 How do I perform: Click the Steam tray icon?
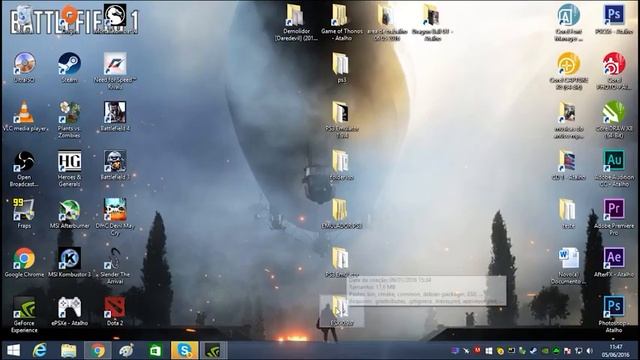point(533,351)
